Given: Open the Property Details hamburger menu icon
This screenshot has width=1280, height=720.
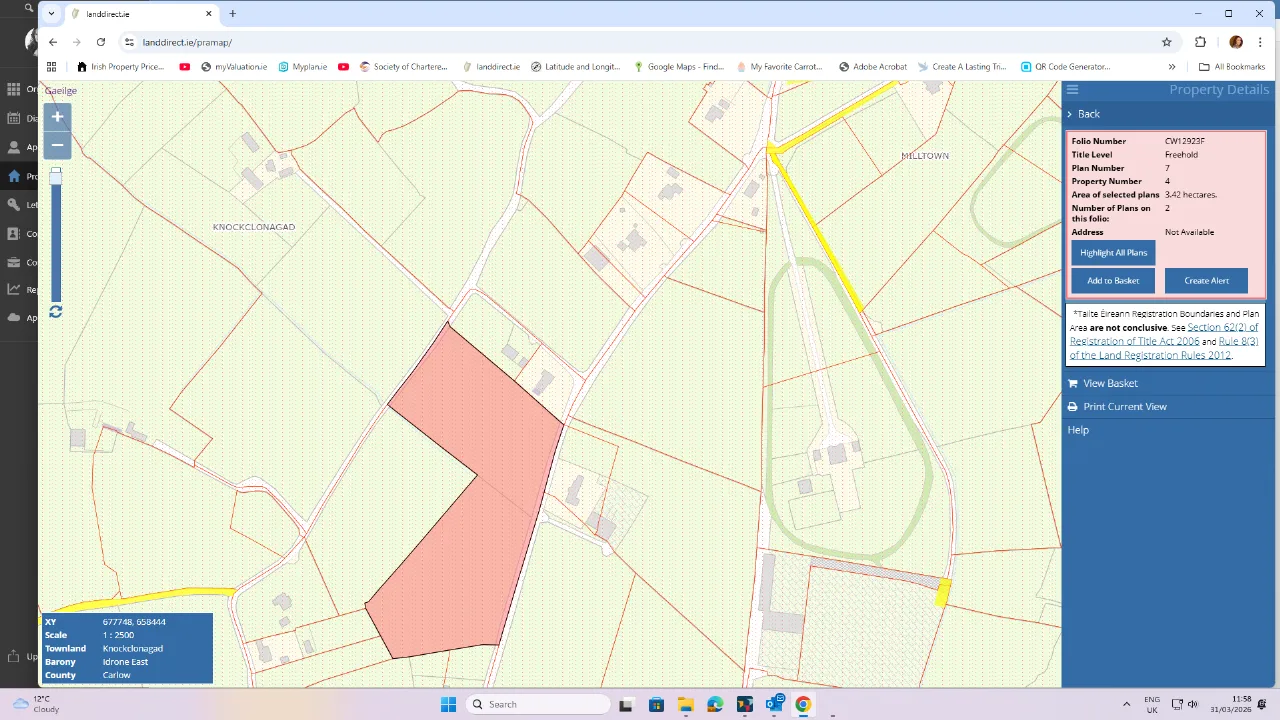Looking at the screenshot, I should (1072, 89).
